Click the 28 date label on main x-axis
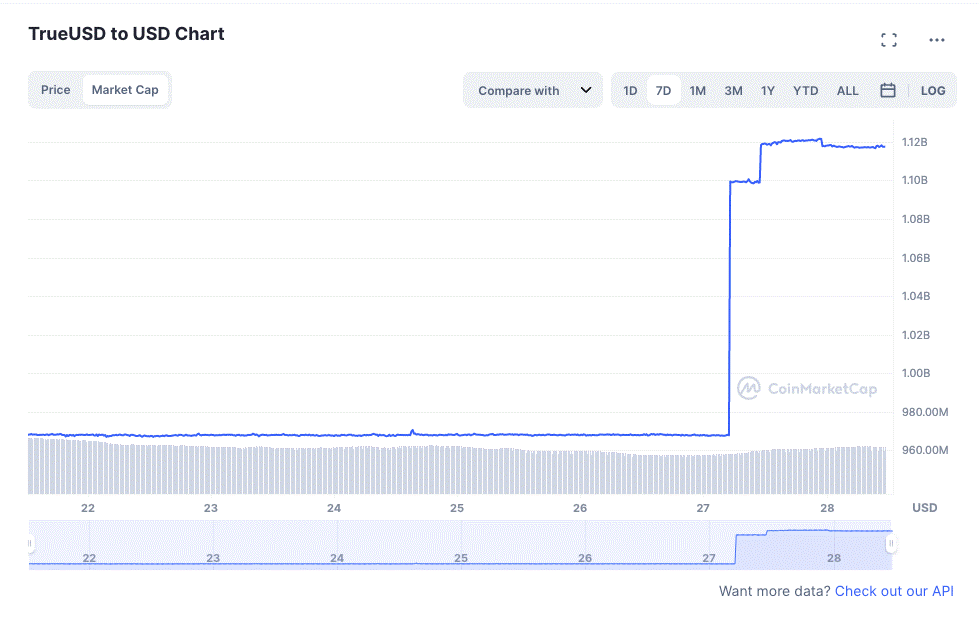The width and height of the screenshot is (979, 619). click(x=827, y=508)
